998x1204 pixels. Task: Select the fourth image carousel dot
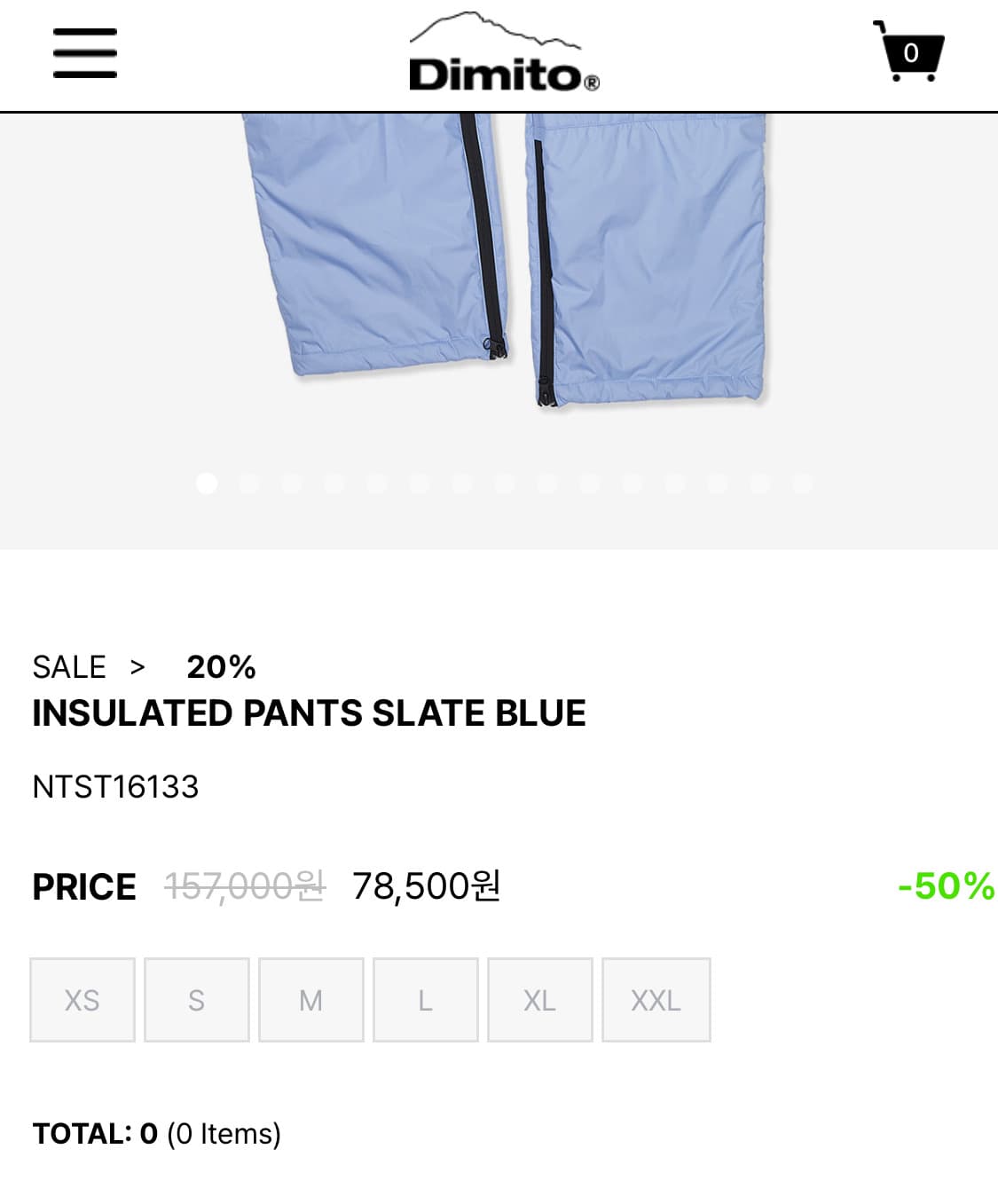point(334,483)
